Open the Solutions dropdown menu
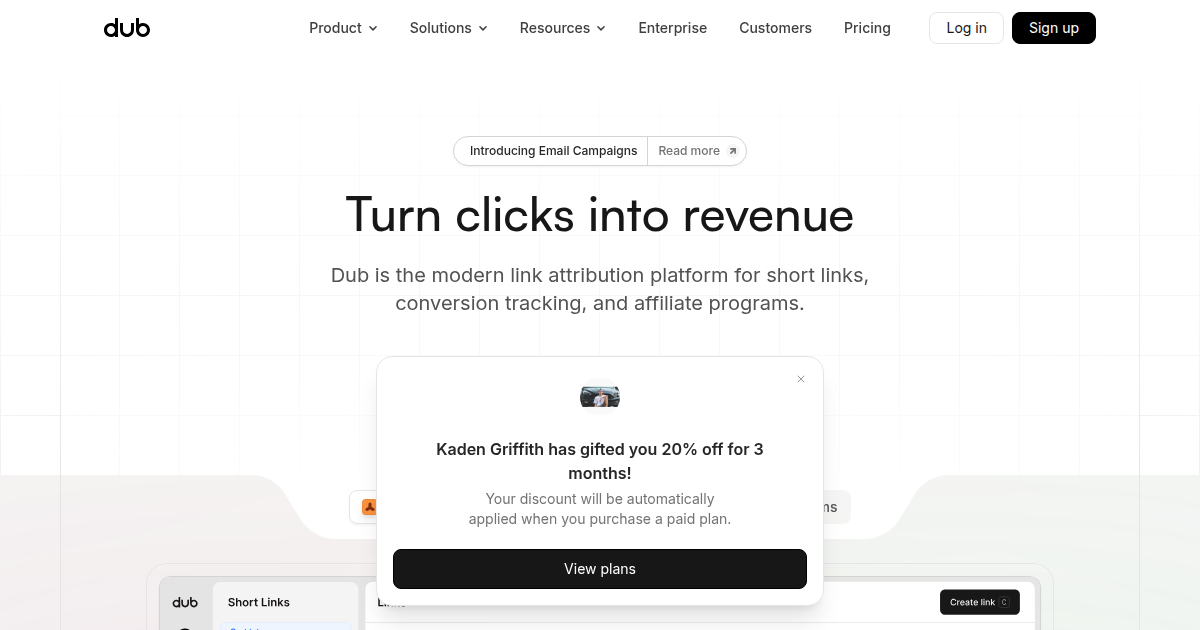 coord(441,28)
